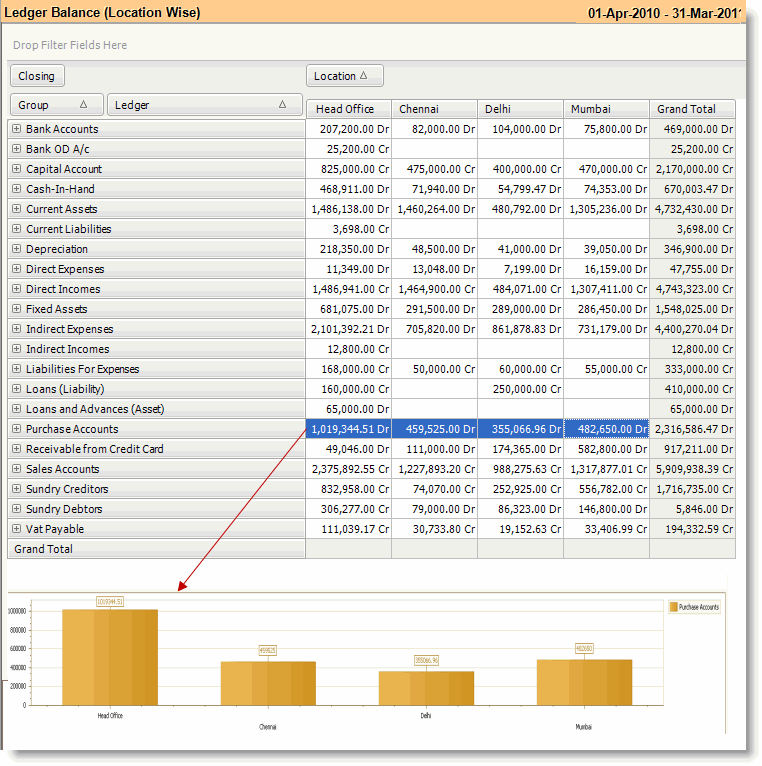The image size is (762, 766).
Task: Expand the Vat Payable group
Action: [16, 529]
